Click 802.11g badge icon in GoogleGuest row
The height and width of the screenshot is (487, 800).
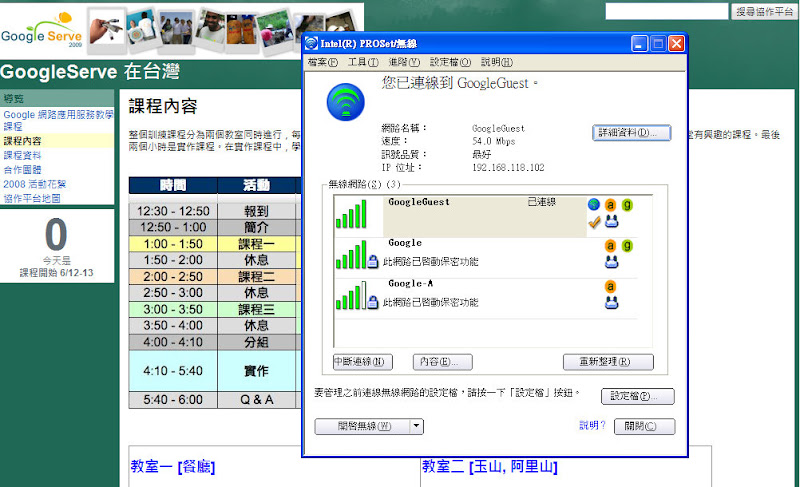click(627, 205)
